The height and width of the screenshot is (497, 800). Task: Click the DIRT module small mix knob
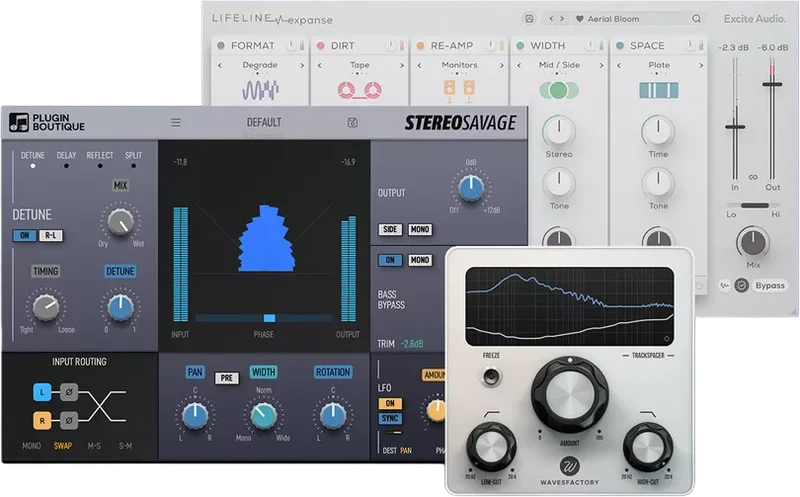click(x=391, y=45)
